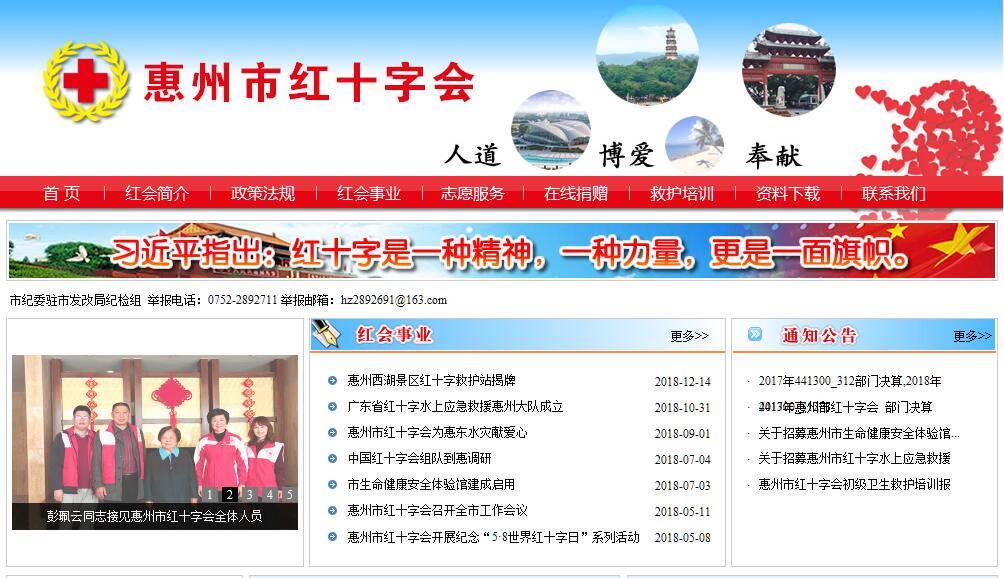Click the 通知公告 section heading
Screen dimensions: 1004x578
point(819,335)
